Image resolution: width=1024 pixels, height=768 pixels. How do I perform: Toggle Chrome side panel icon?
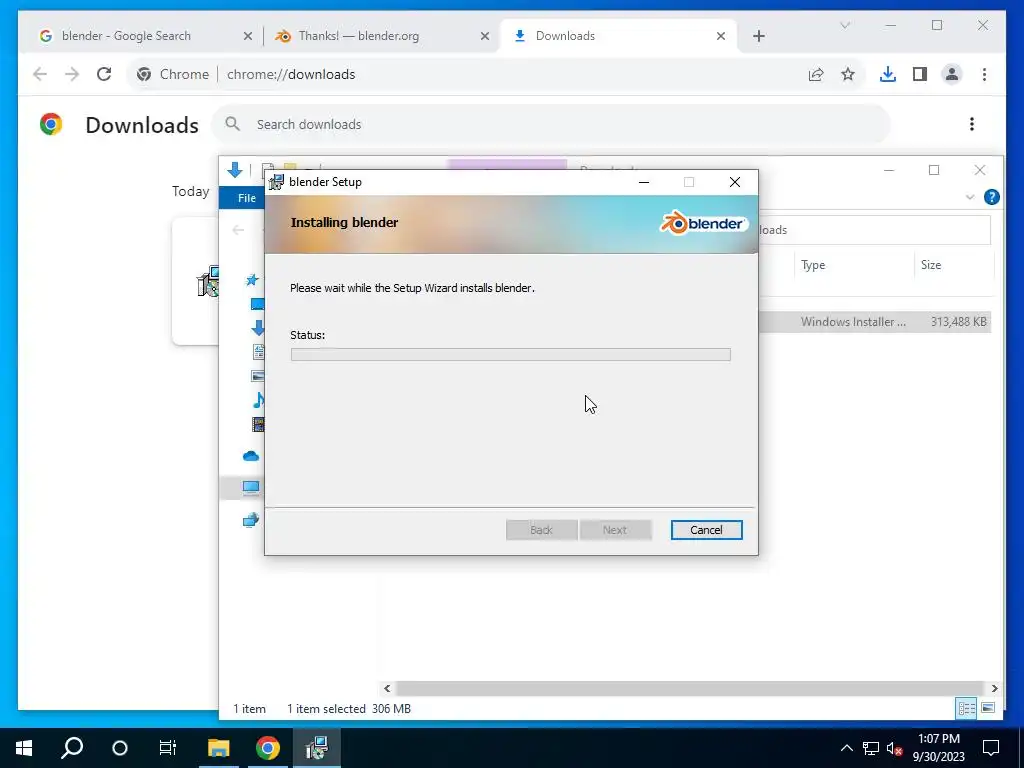(920, 74)
